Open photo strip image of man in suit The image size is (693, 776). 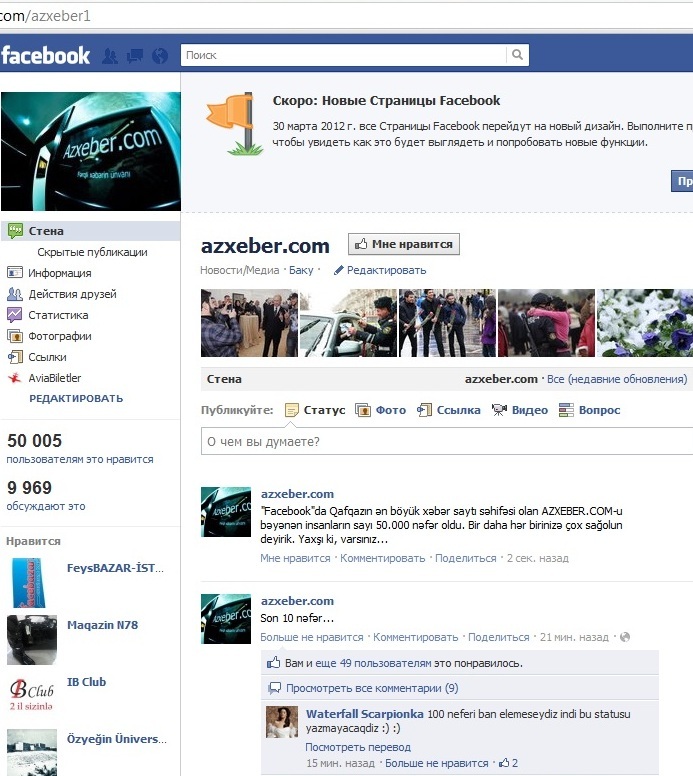point(249,323)
